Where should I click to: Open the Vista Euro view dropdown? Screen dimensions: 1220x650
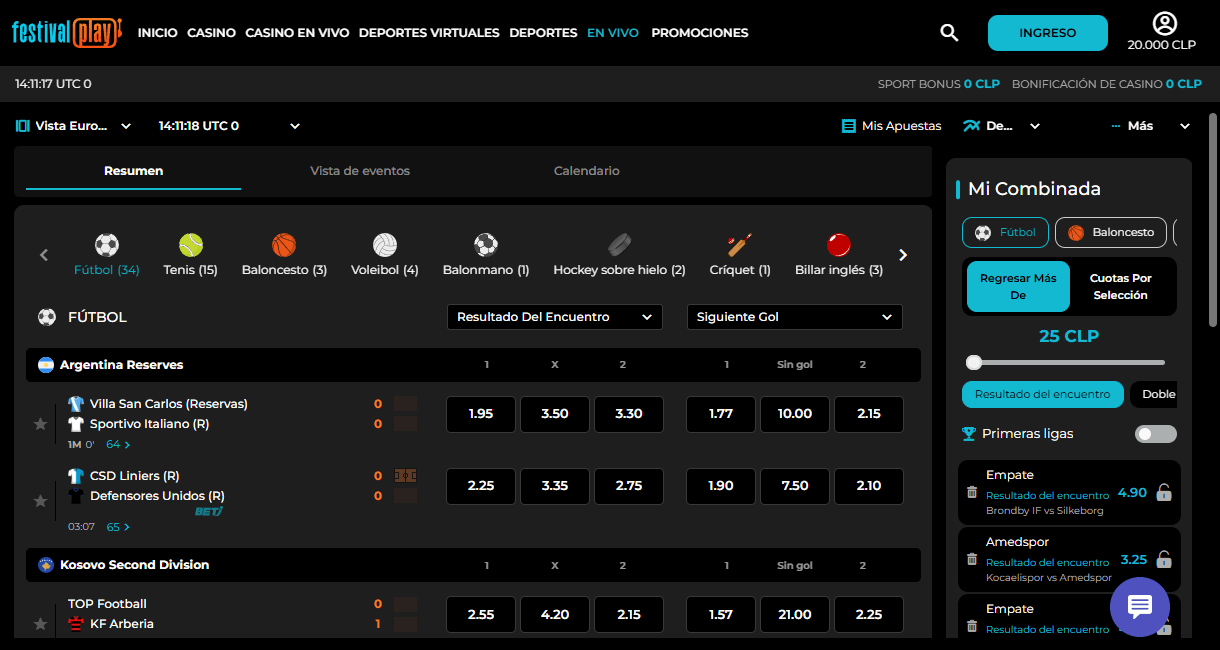click(x=74, y=126)
